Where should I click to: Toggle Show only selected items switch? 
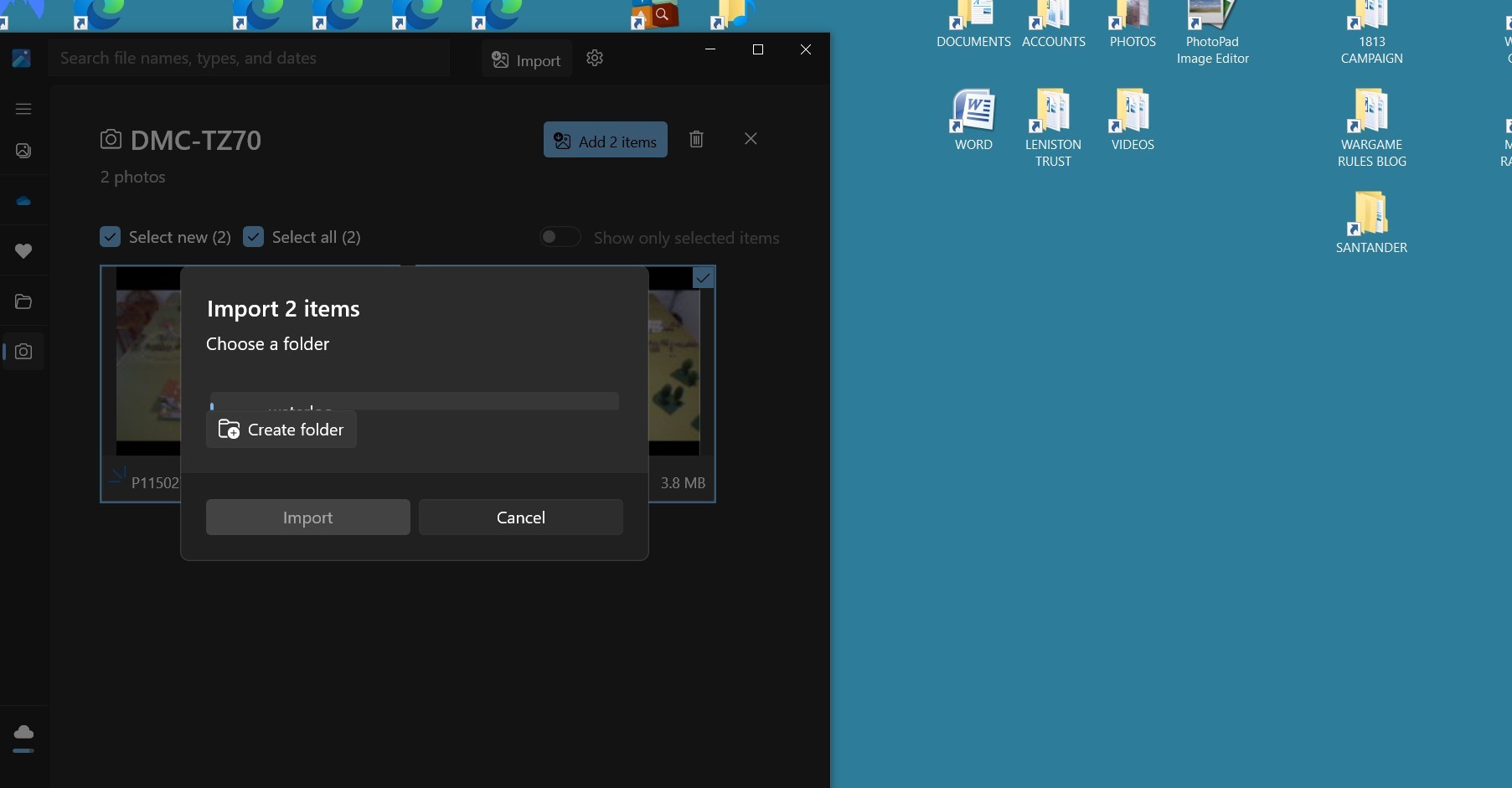pos(560,237)
